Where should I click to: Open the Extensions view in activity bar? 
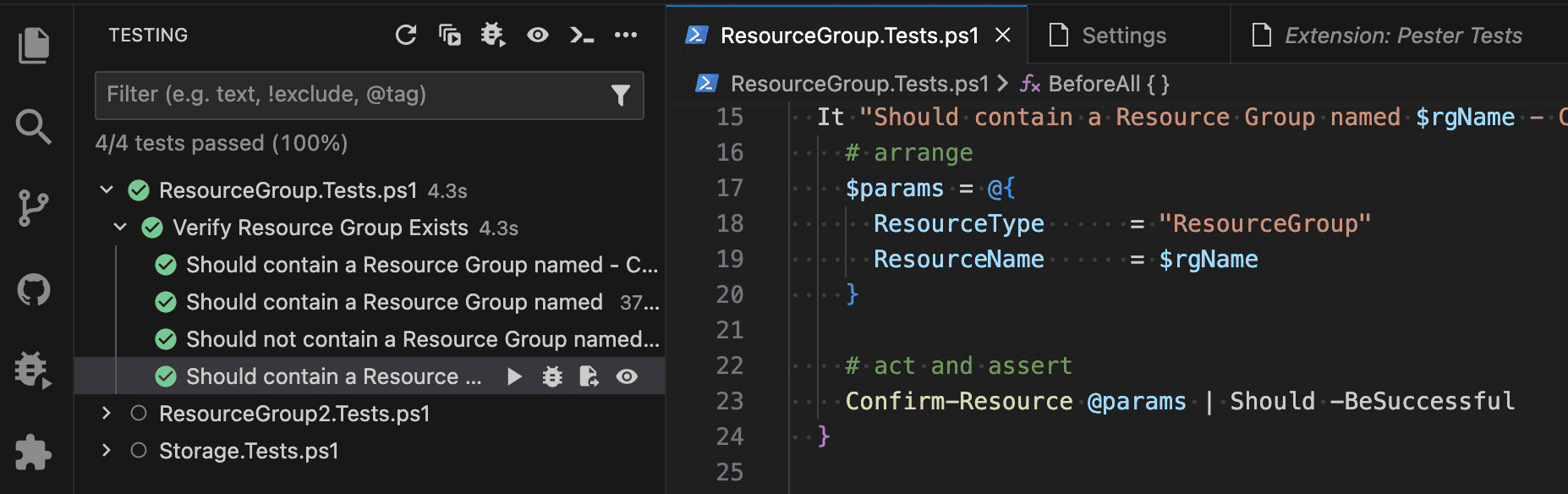(34, 452)
